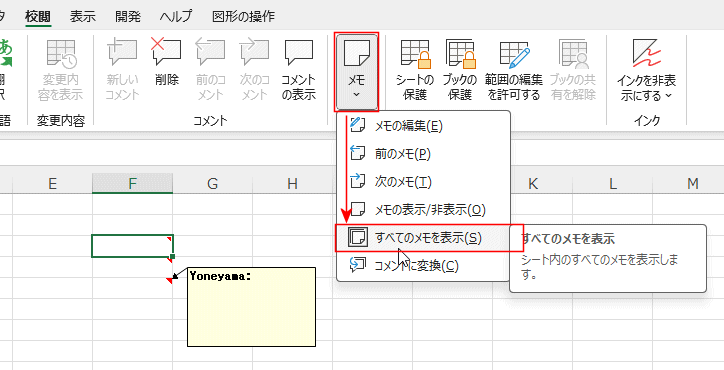
Task: Select 次のメモ menu entry
Action: pyautogui.click(x=423, y=182)
